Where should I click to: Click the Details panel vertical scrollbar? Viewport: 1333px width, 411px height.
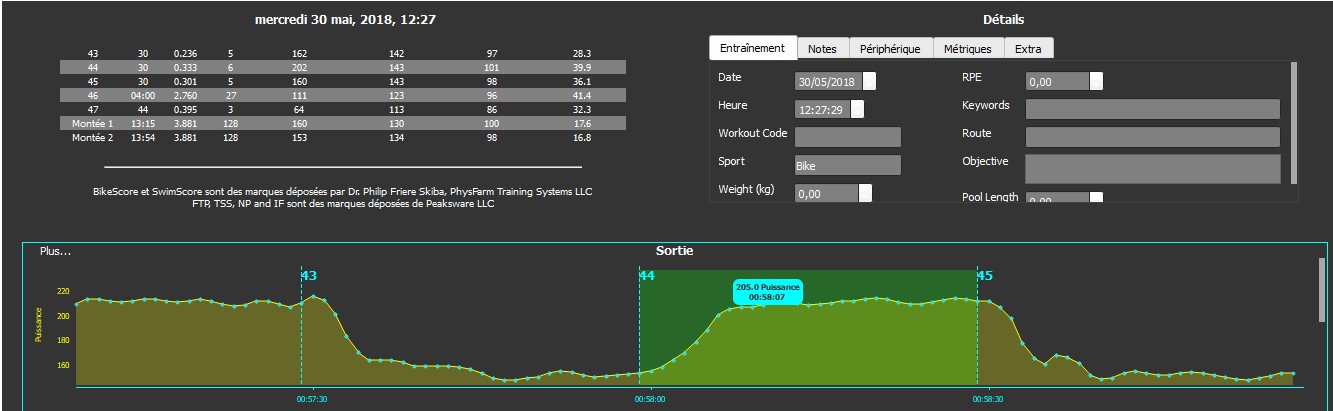point(1294,120)
